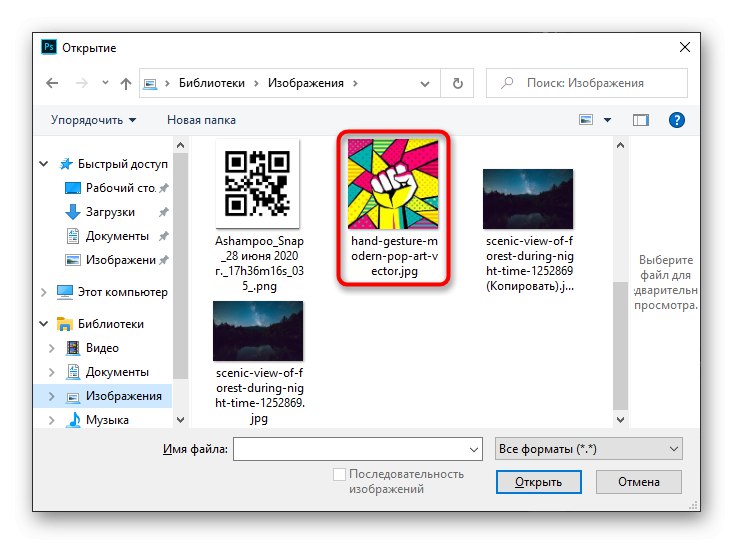Select the Ashampoo_Snap QR code thumbnail
This screenshot has width=733, height=544.
click(258, 183)
